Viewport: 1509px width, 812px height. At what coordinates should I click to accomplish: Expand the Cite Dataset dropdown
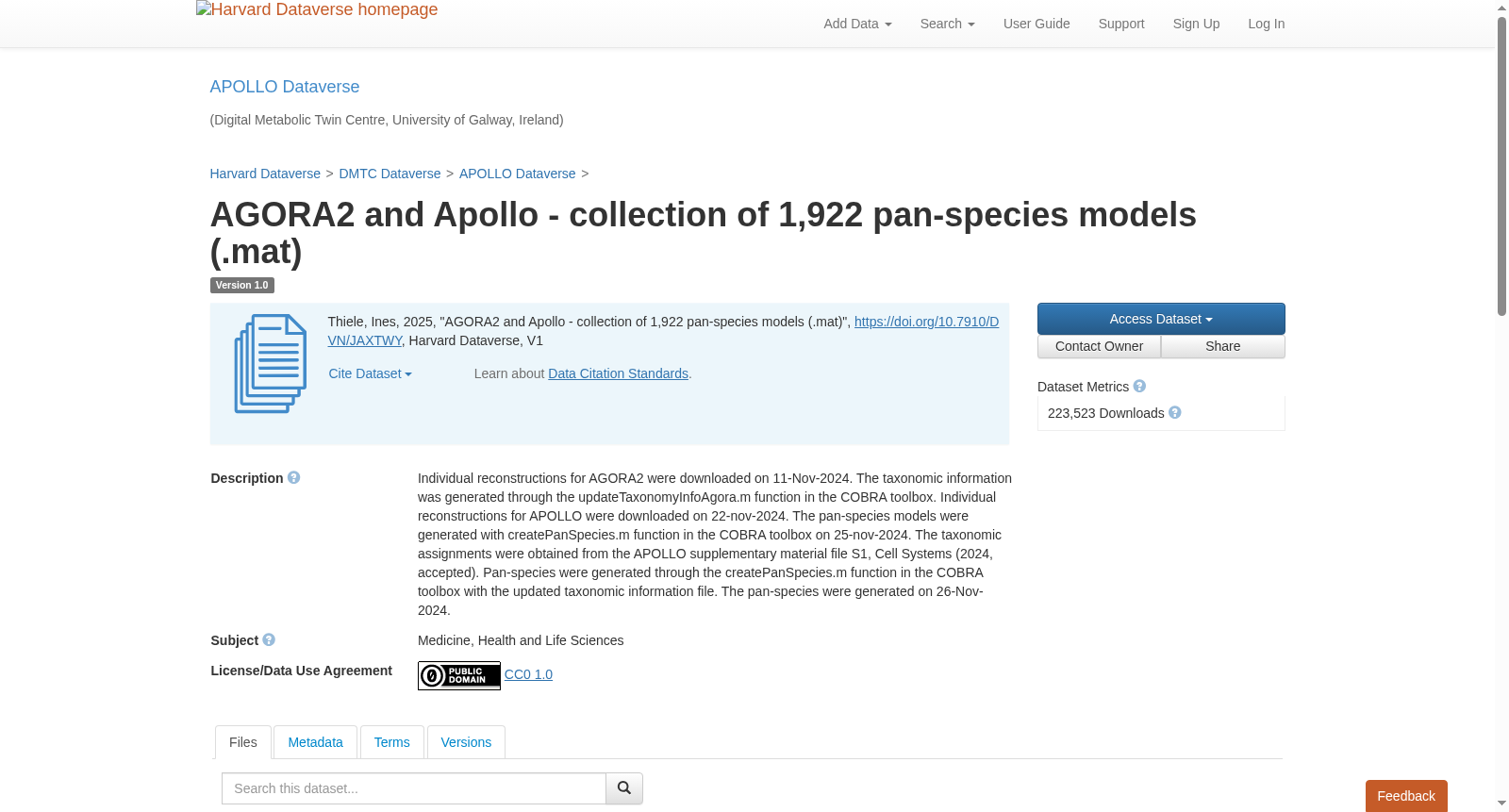370,373
